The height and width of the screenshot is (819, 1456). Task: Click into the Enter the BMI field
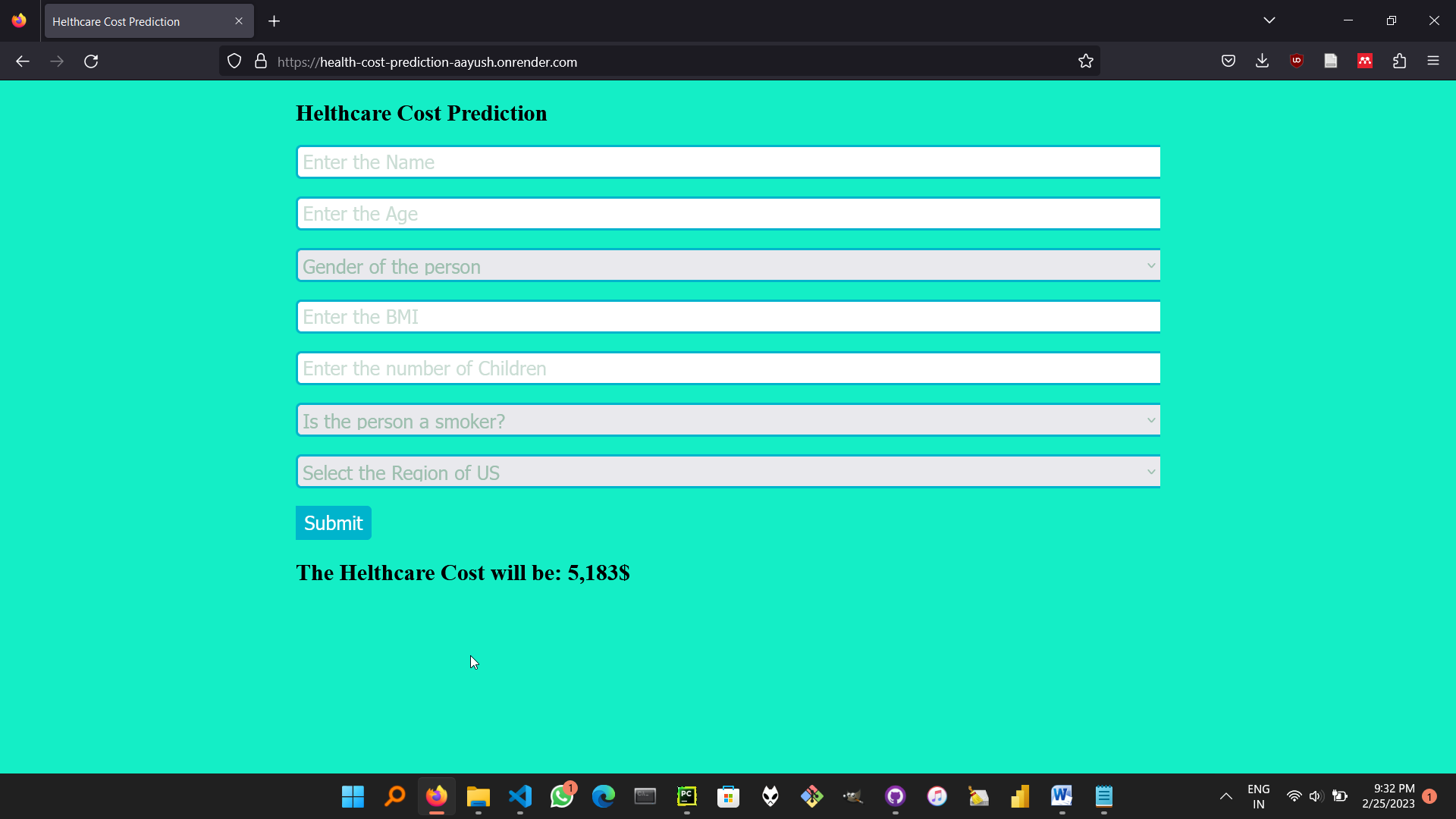(x=728, y=317)
